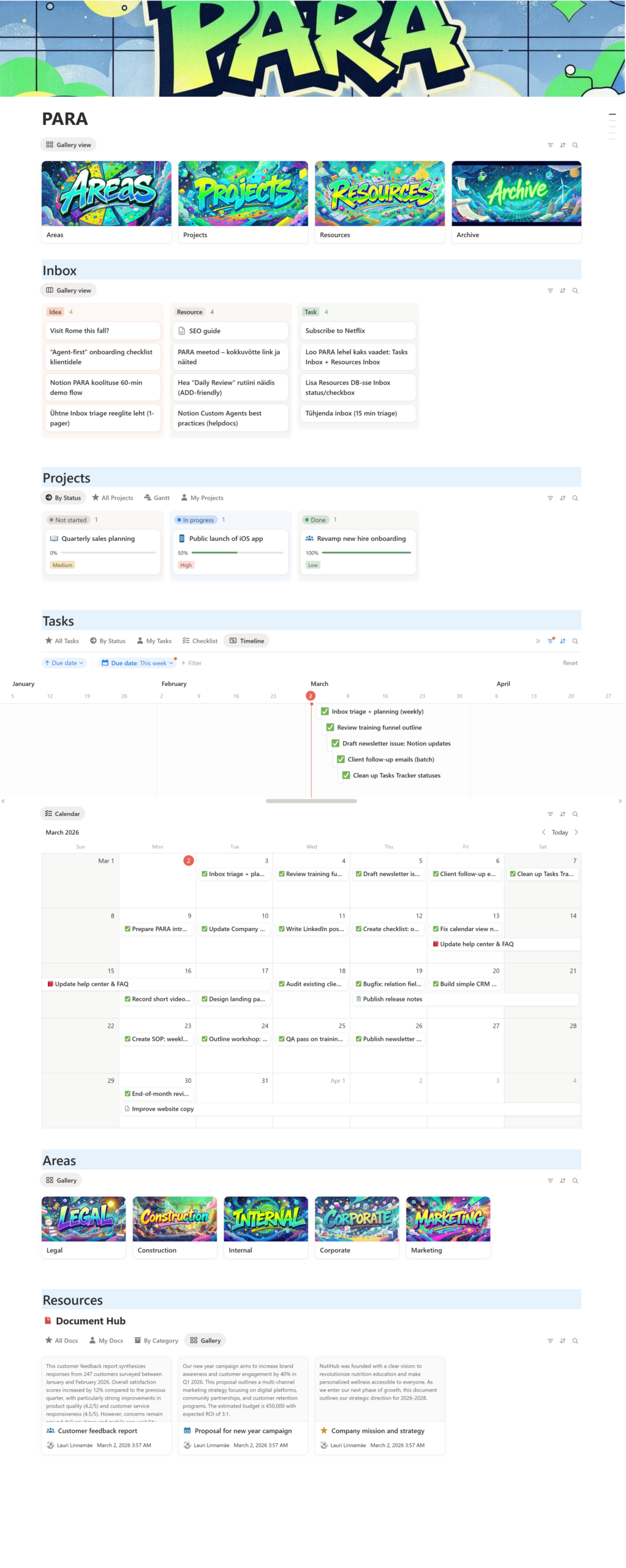The width and height of the screenshot is (626, 1568).
Task: Click the filter icon in Areas section
Action: coord(550,1180)
